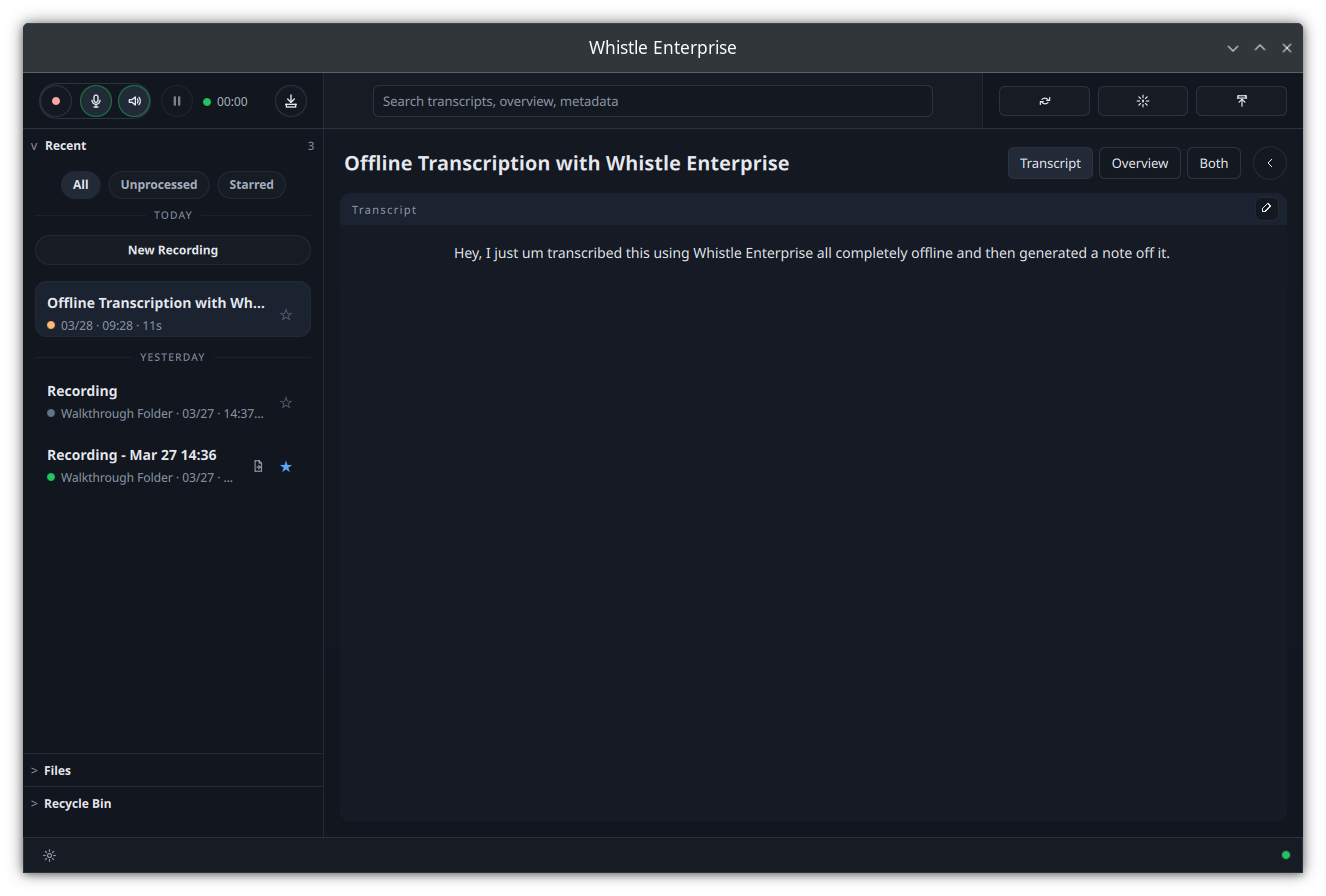This screenshot has width=1326, height=896.
Task: Expand the Recycle Bin section
Action: tap(33, 803)
